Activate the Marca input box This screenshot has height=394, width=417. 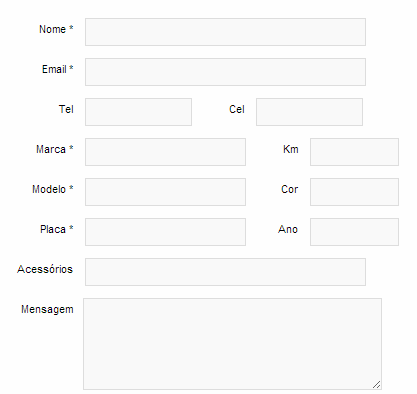click(165, 152)
